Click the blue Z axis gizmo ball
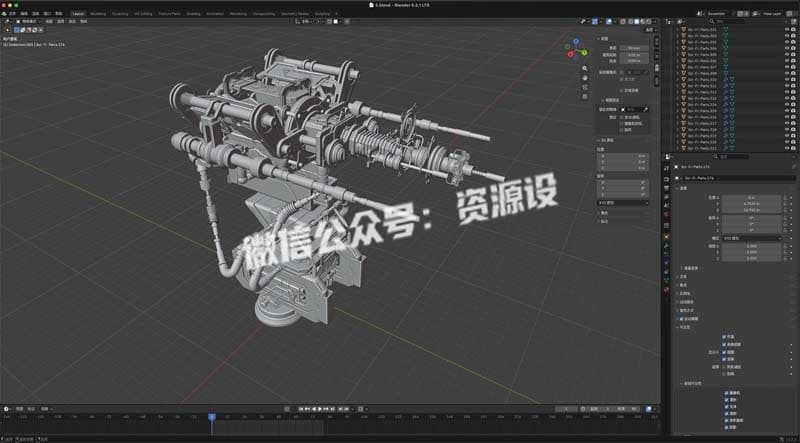Image resolution: width=800 pixels, height=443 pixels. click(576, 41)
